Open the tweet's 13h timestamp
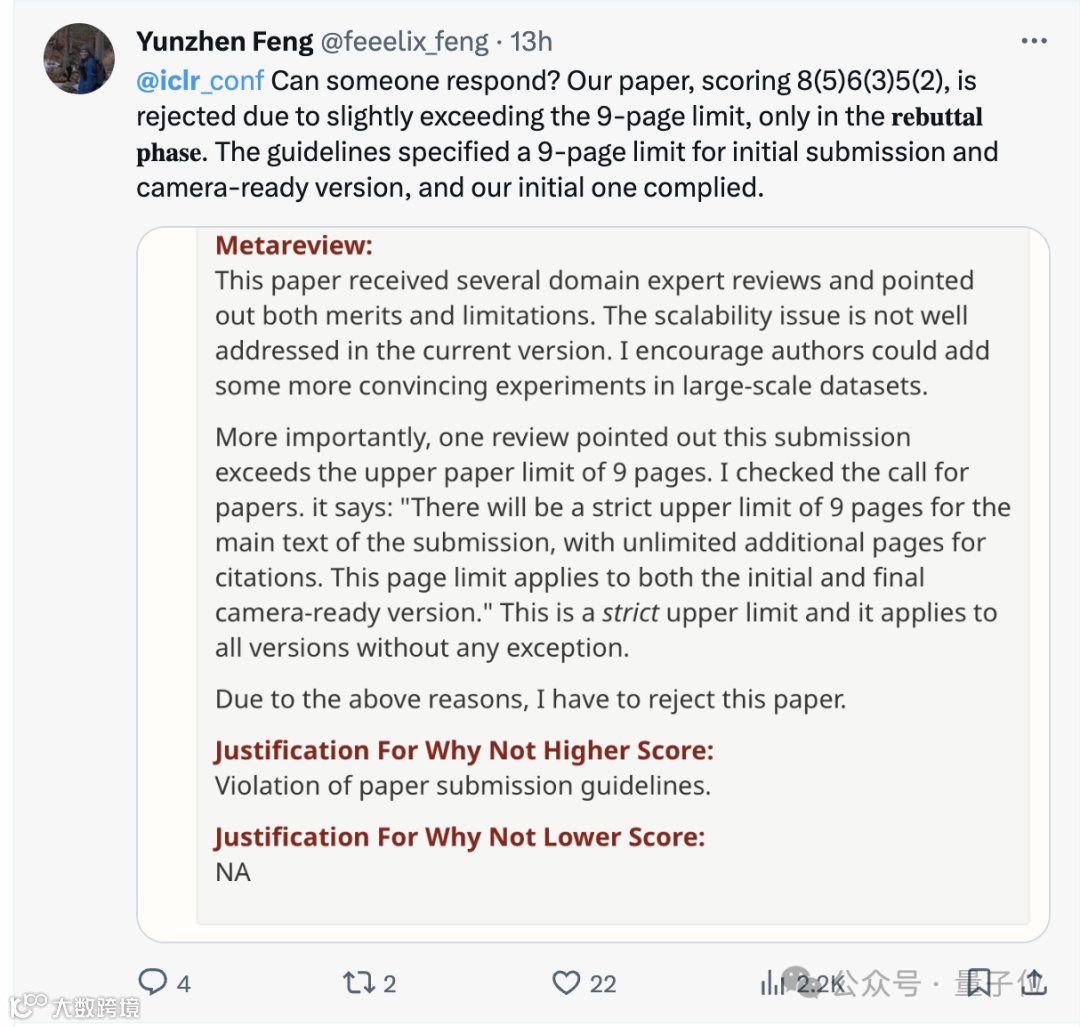1080x1027 pixels. [x=531, y=41]
